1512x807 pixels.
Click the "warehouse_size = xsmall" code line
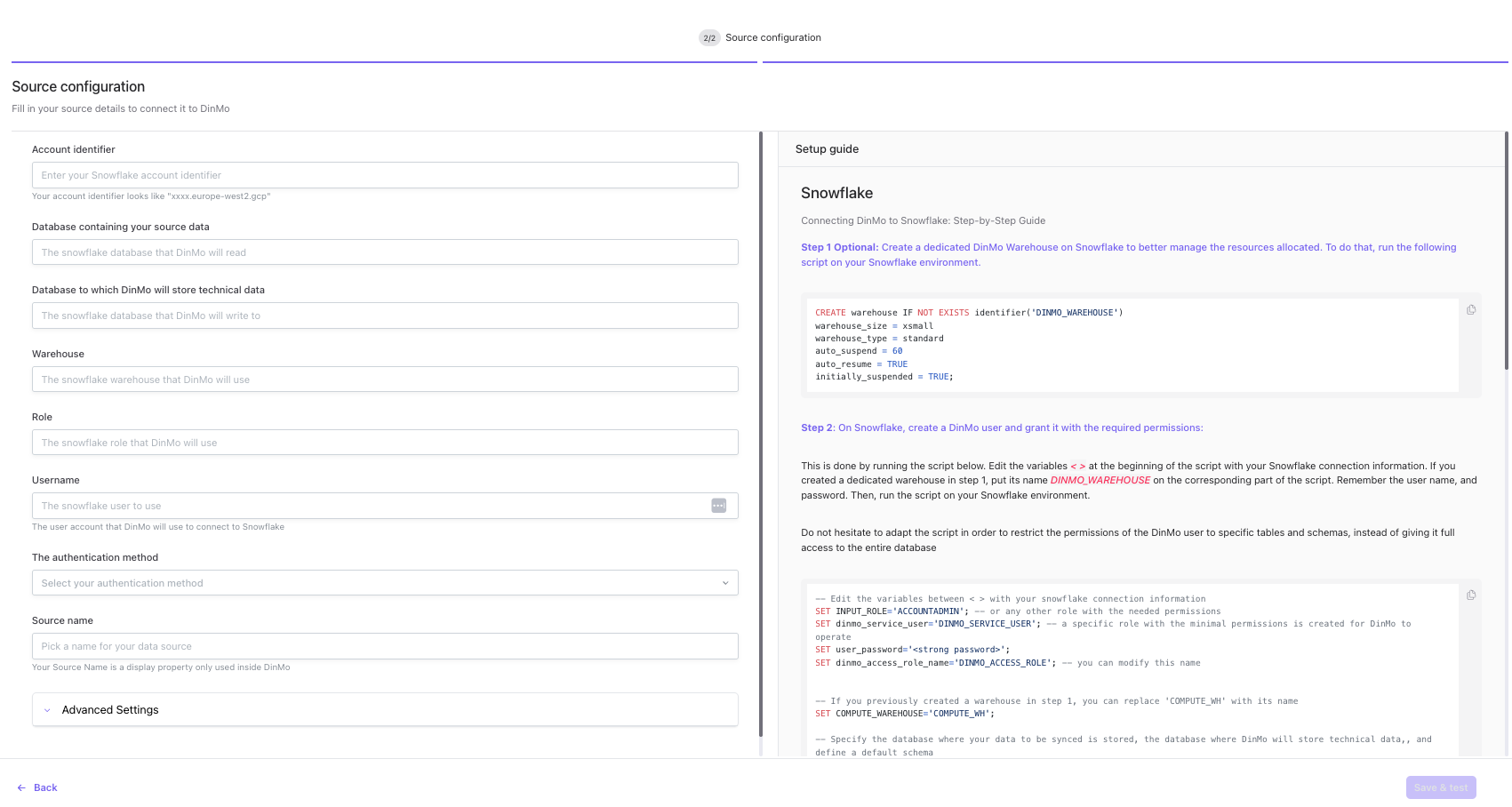tap(874, 326)
